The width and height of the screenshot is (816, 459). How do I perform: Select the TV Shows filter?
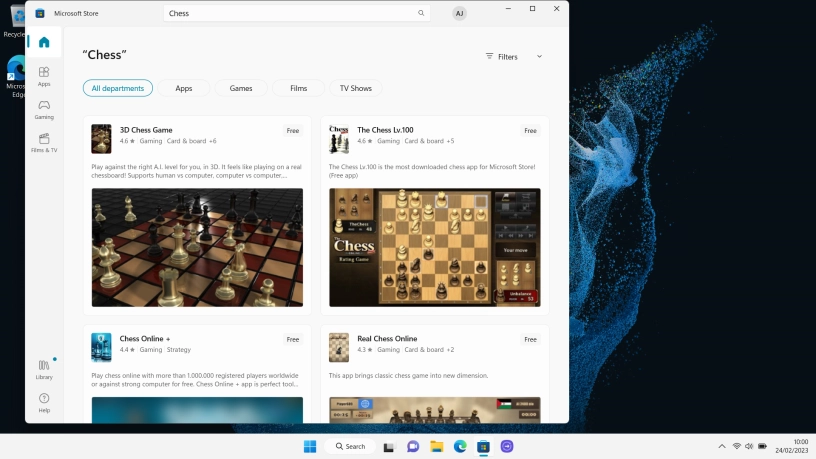pos(355,88)
